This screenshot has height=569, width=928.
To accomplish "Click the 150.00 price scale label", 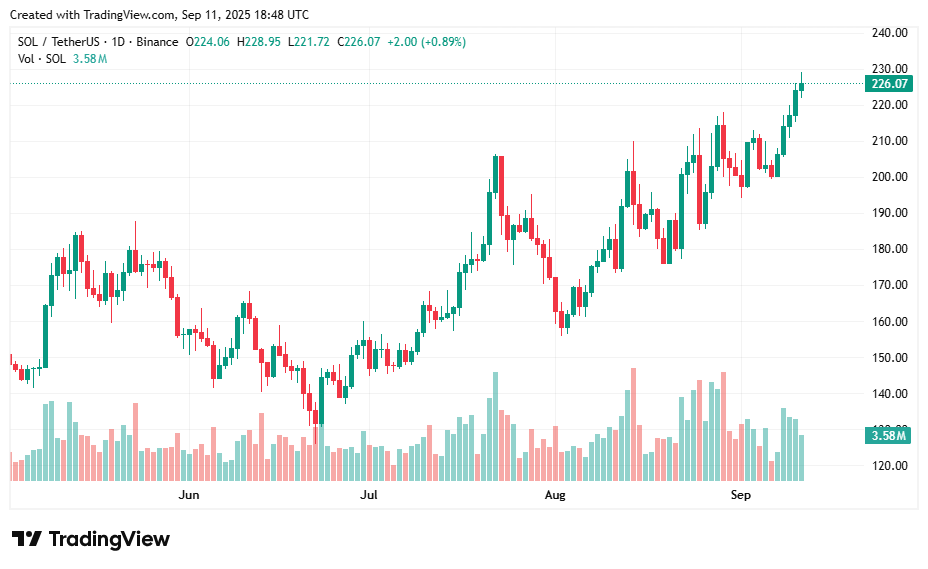I will pos(889,358).
